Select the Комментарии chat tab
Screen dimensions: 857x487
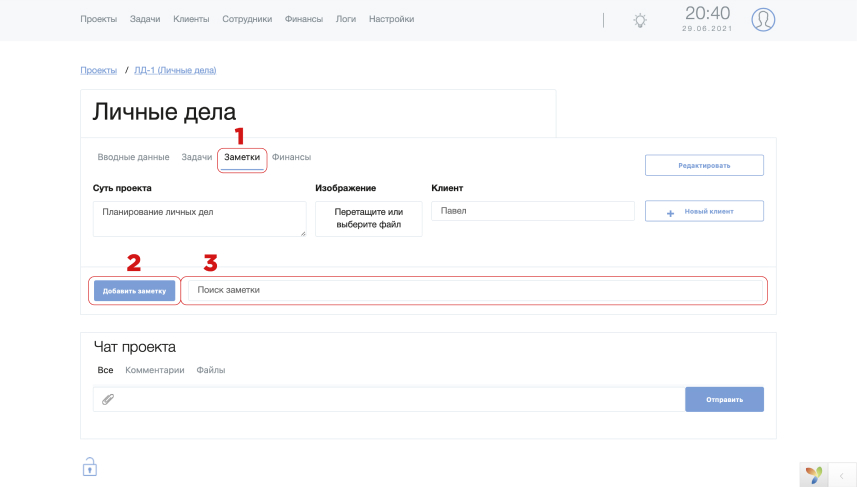coord(155,370)
